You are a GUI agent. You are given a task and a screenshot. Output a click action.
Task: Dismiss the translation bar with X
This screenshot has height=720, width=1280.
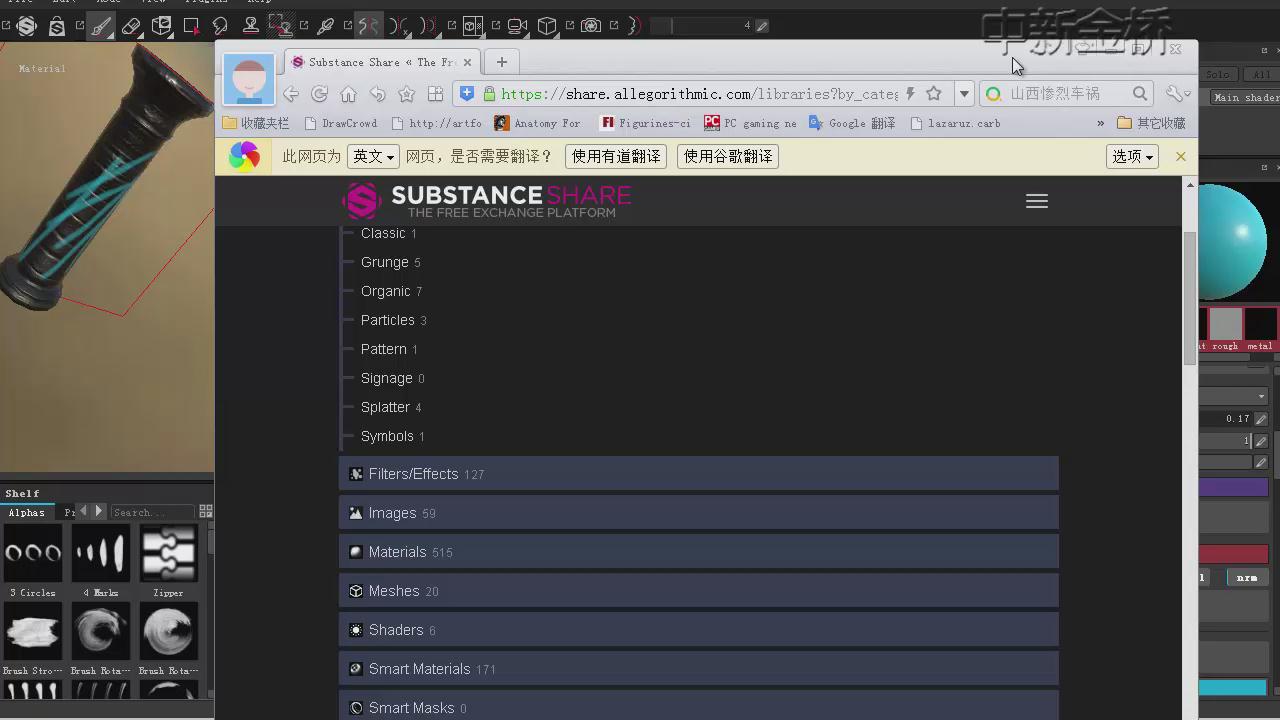(x=1180, y=156)
